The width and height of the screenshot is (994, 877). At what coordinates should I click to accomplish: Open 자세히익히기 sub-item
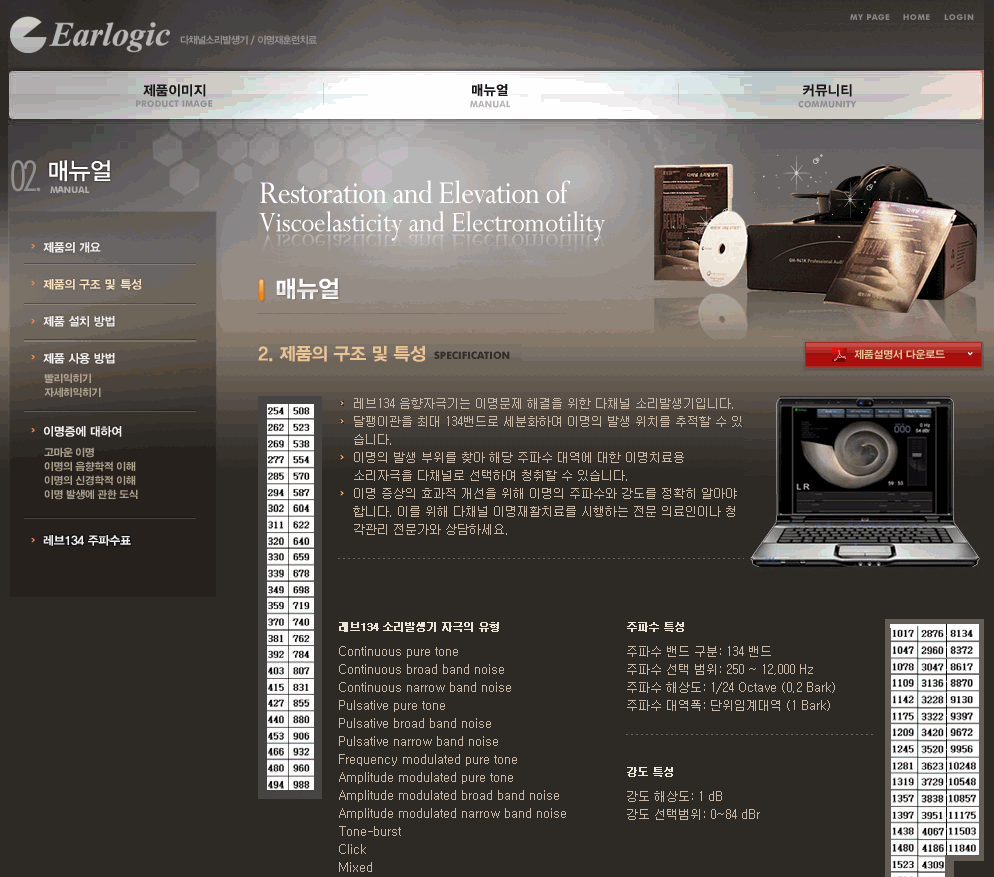(x=72, y=393)
